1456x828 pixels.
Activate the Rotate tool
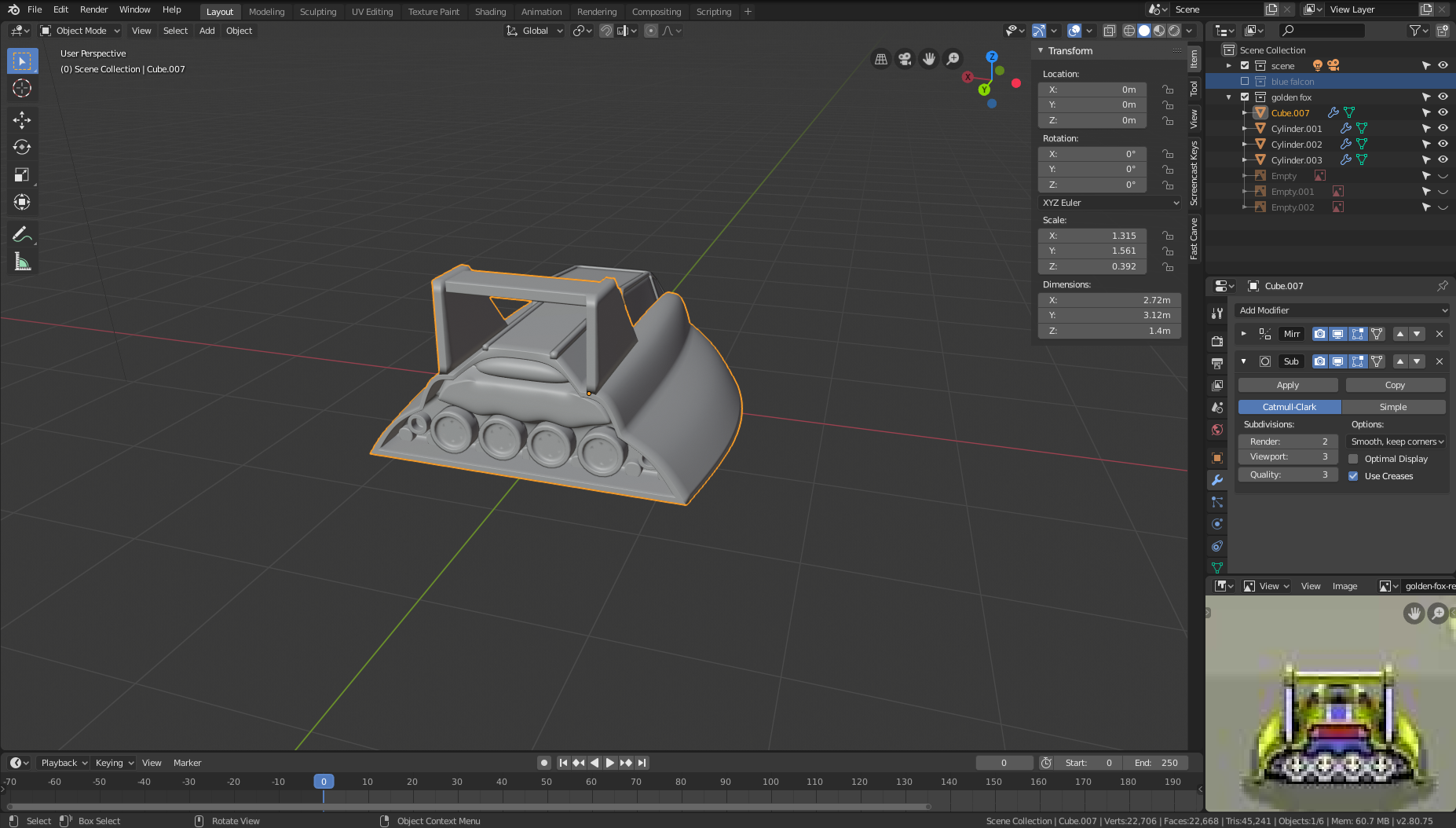[22, 147]
